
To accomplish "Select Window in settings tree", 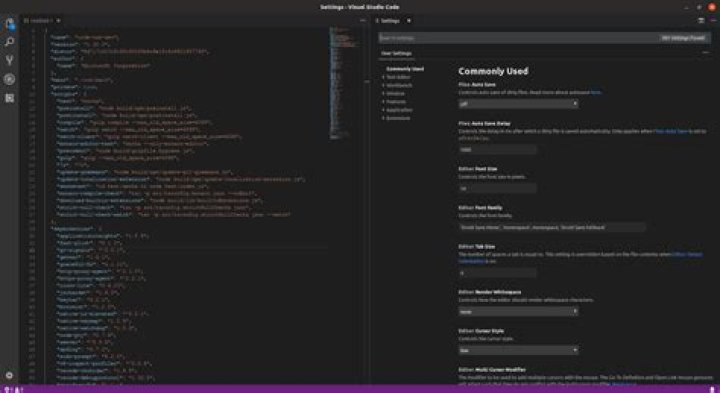I will click(395, 94).
